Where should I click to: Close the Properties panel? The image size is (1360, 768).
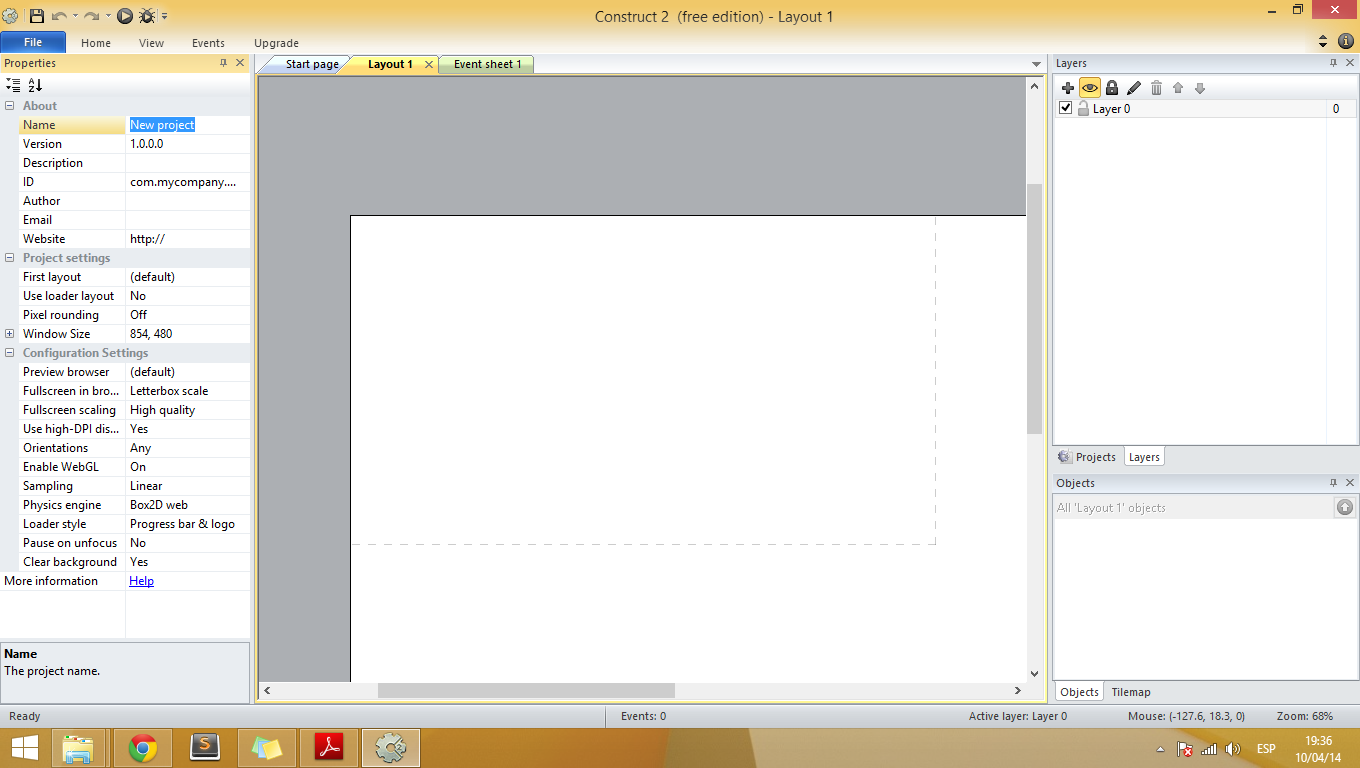click(x=240, y=63)
